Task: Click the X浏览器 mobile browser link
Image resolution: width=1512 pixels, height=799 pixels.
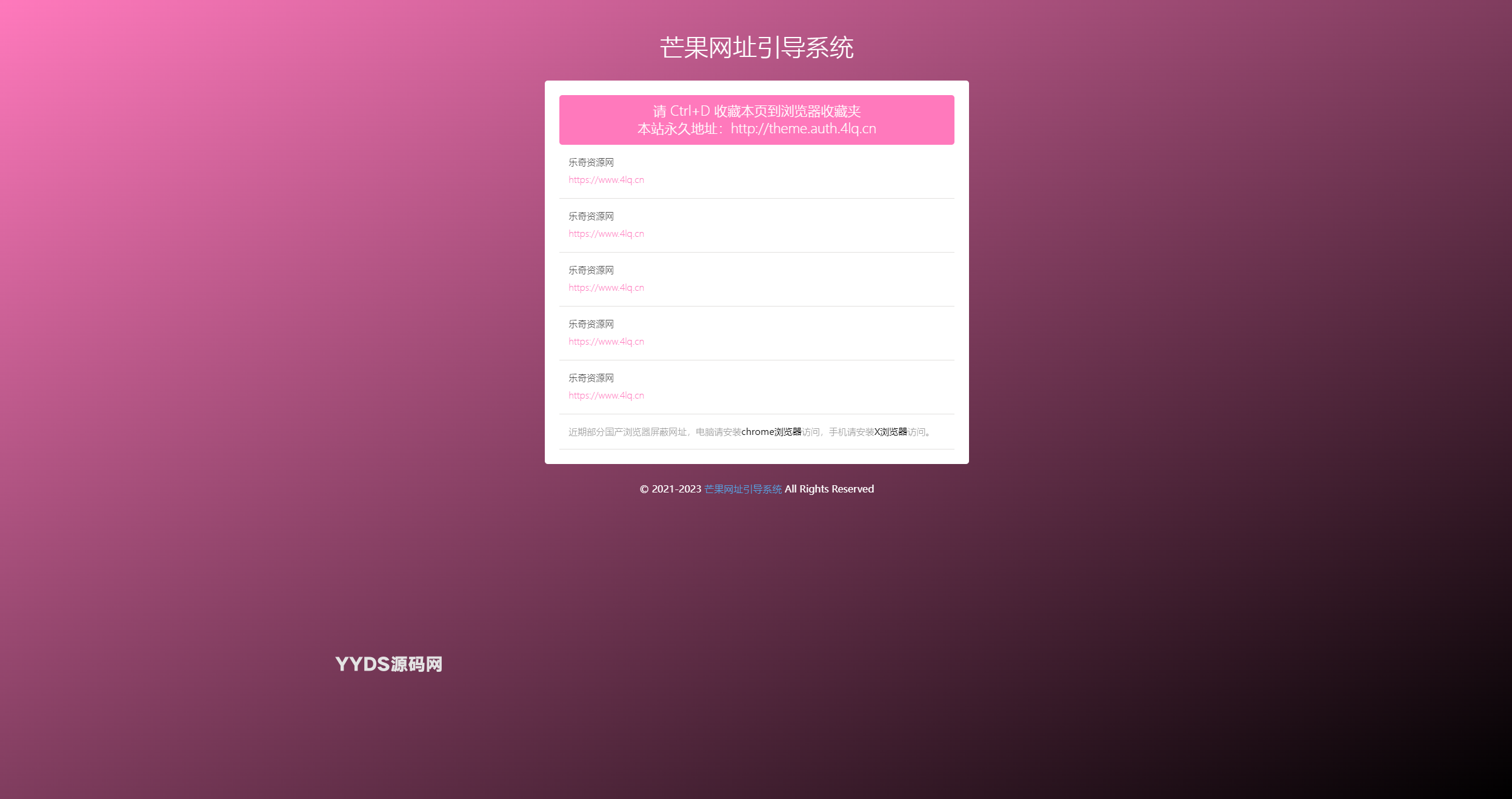Action: 890,432
